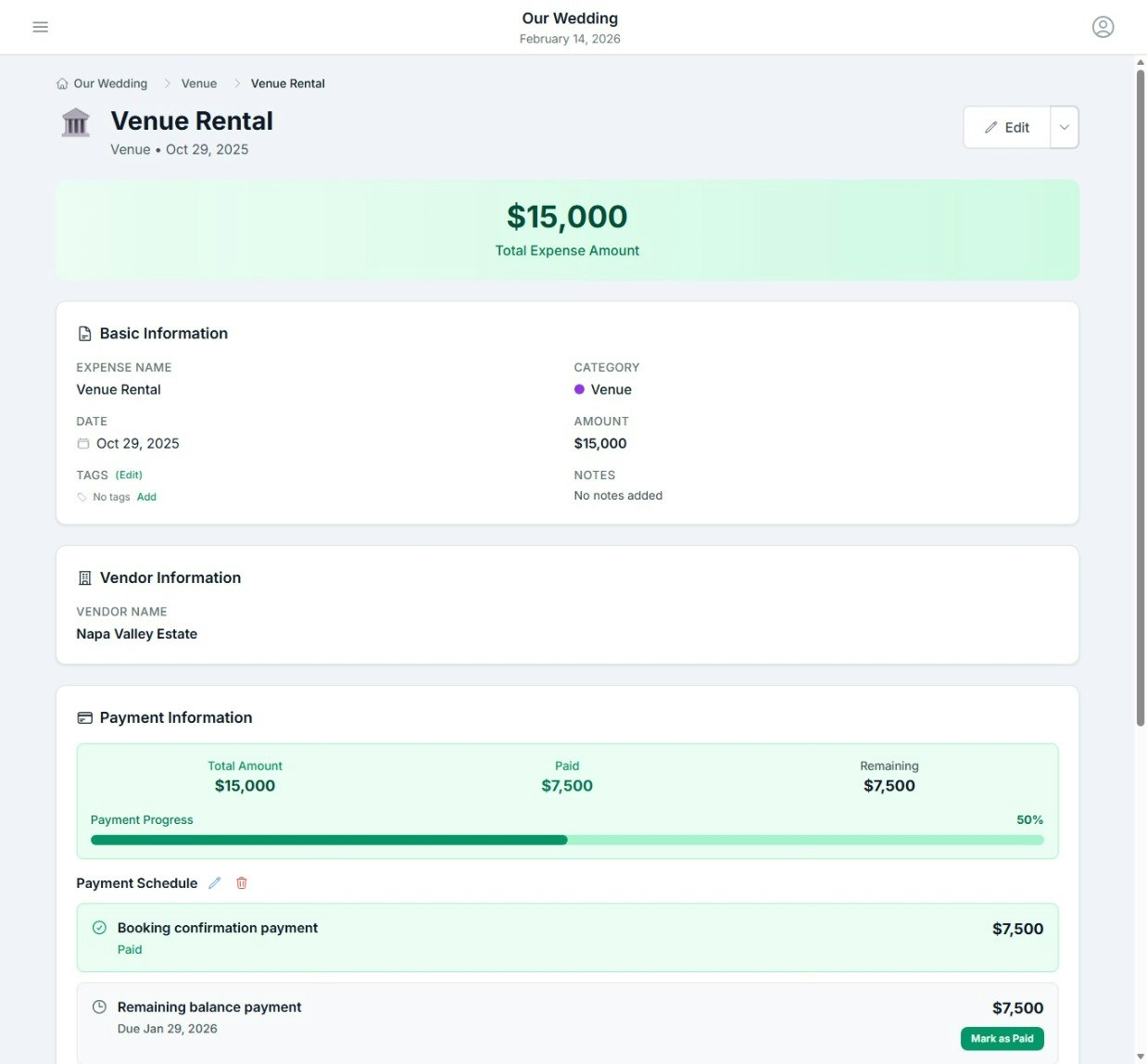This screenshot has height=1064, width=1147.
Task: Click the trash icon to delete the Payment Schedule
Action: point(241,883)
